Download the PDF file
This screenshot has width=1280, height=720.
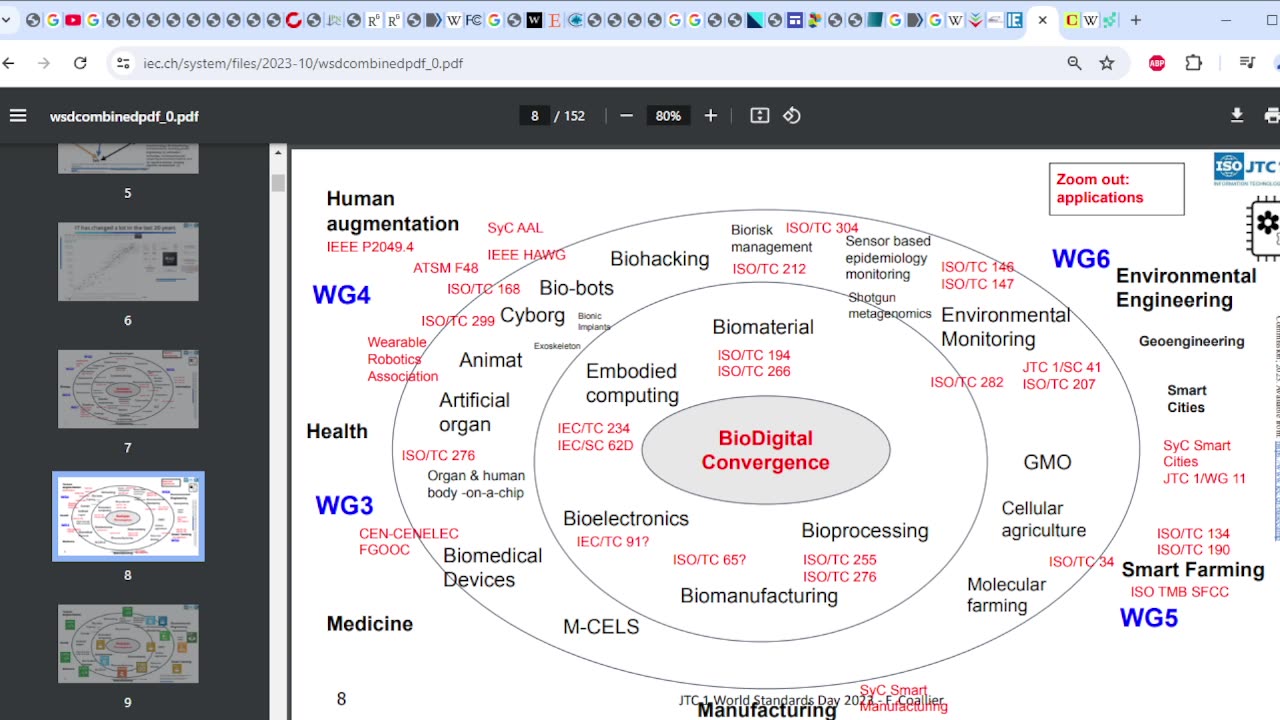1237,116
